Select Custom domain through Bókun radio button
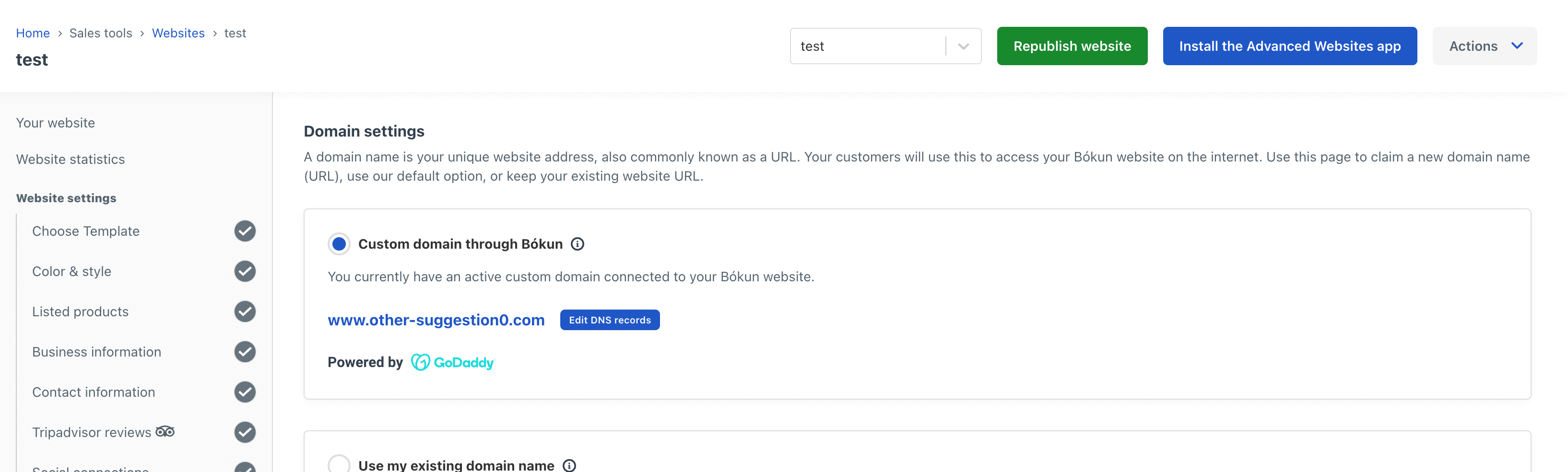 click(x=339, y=244)
